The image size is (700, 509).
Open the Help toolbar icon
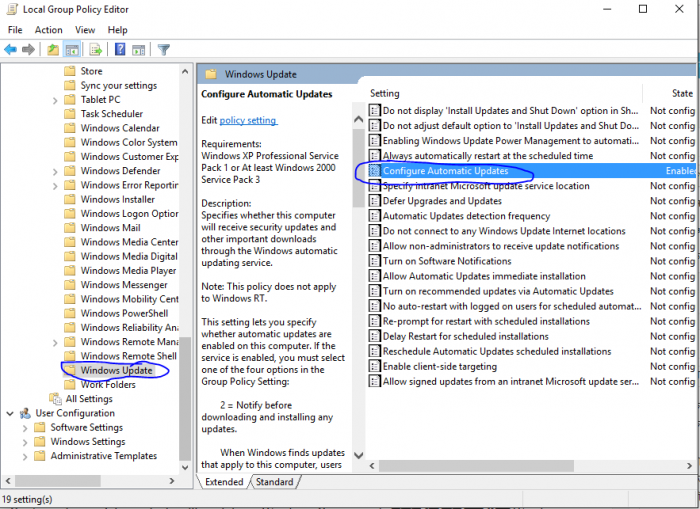pyautogui.click(x=120, y=49)
